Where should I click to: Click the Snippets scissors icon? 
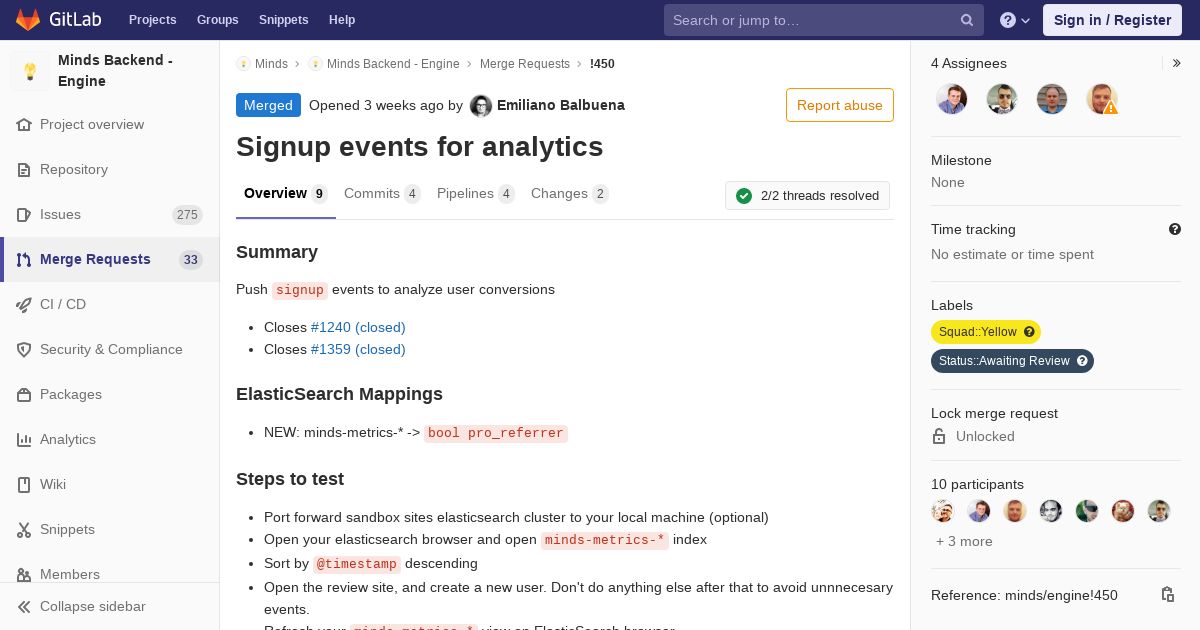[24, 530]
